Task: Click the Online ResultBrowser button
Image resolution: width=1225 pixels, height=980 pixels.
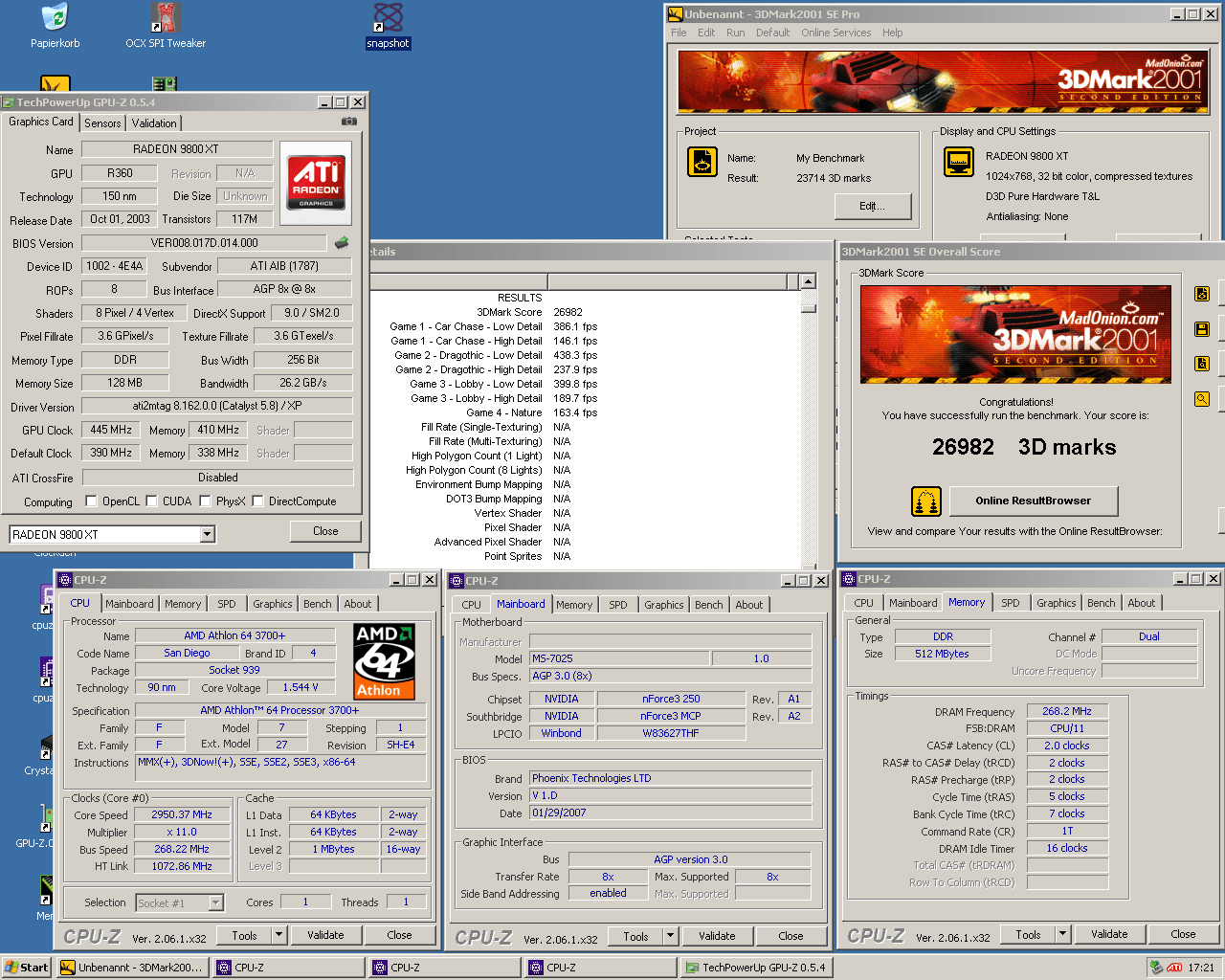Action: pyautogui.click(x=1034, y=501)
